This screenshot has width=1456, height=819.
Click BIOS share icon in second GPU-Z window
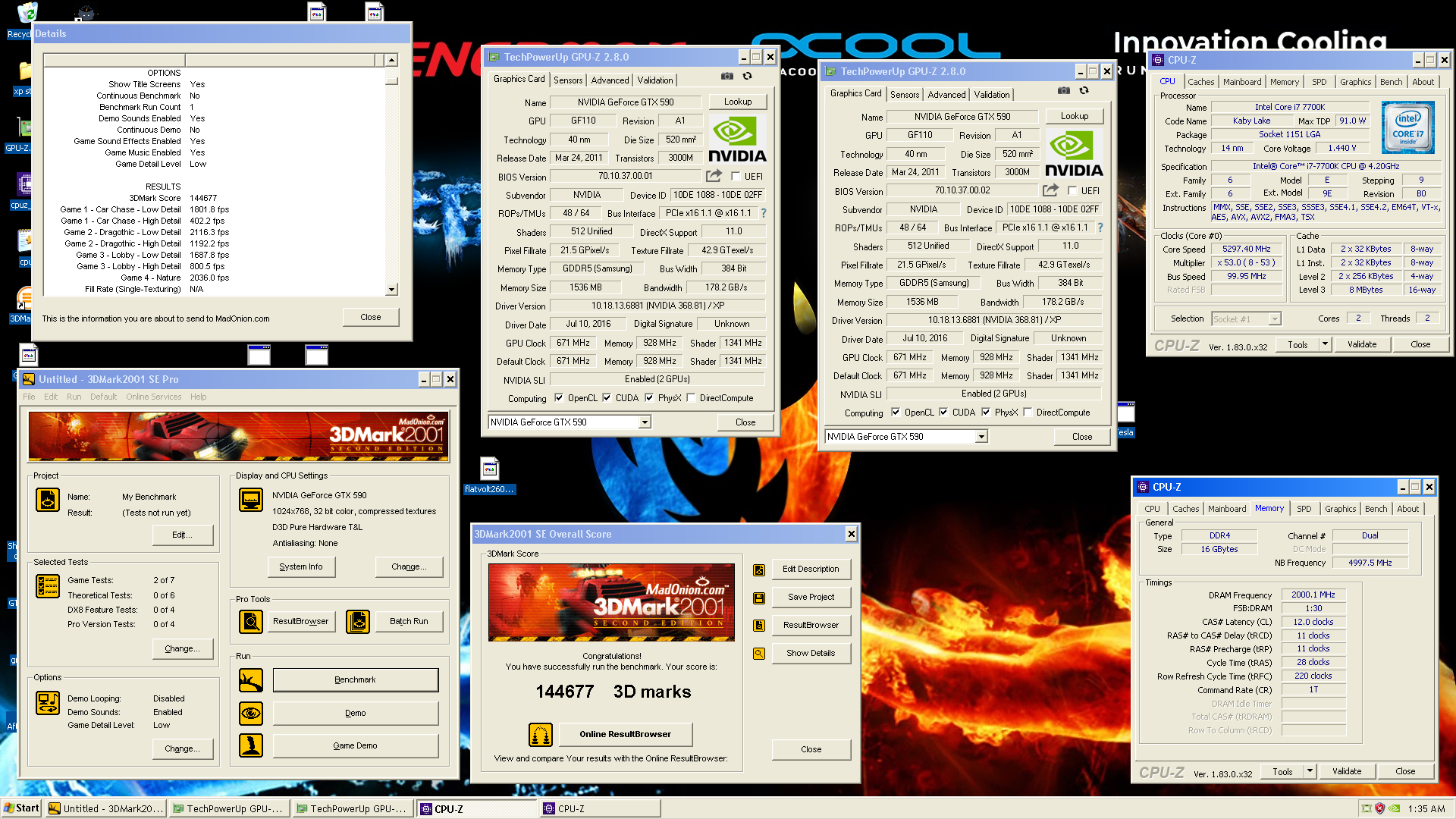1050,190
